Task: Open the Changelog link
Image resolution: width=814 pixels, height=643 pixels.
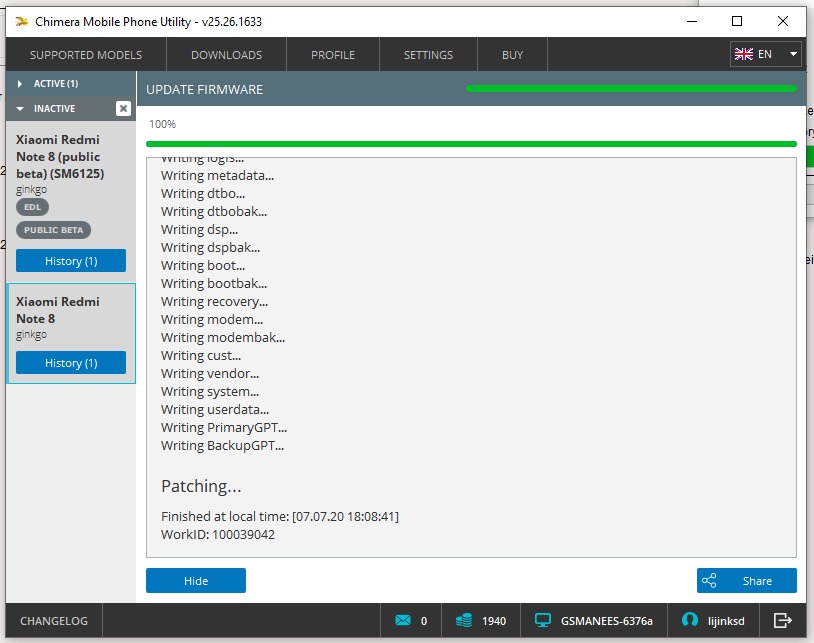Action: pyautogui.click(x=54, y=621)
